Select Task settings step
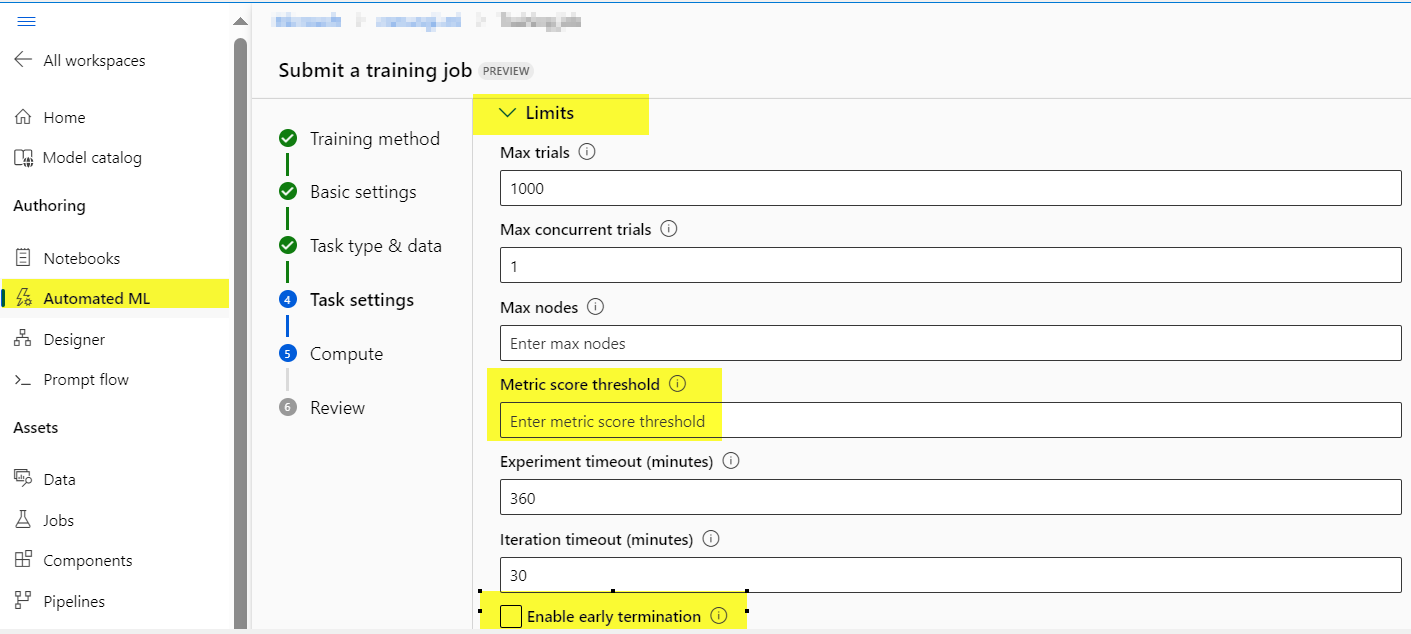 pos(362,300)
